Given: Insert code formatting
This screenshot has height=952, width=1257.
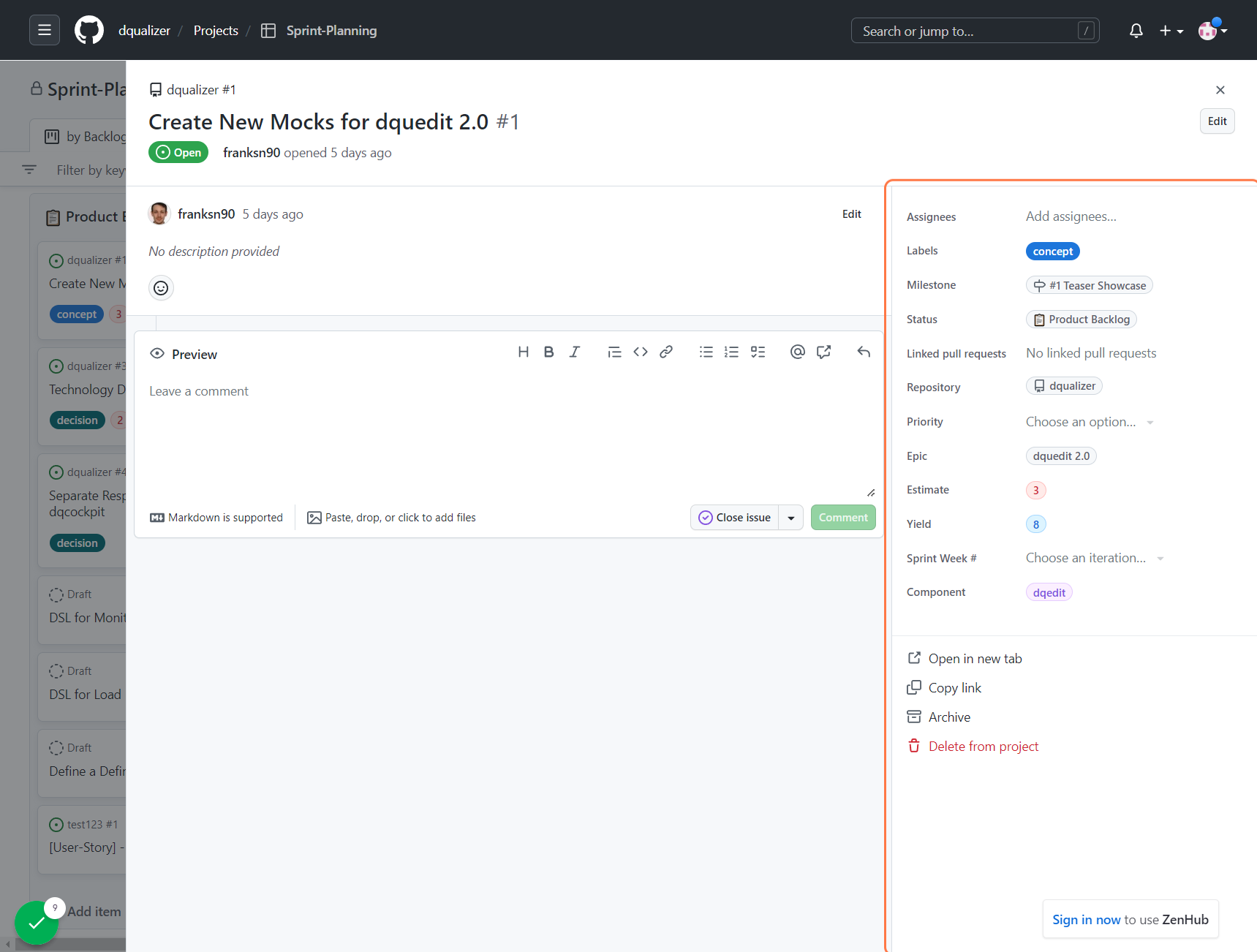Looking at the screenshot, I should [x=641, y=352].
